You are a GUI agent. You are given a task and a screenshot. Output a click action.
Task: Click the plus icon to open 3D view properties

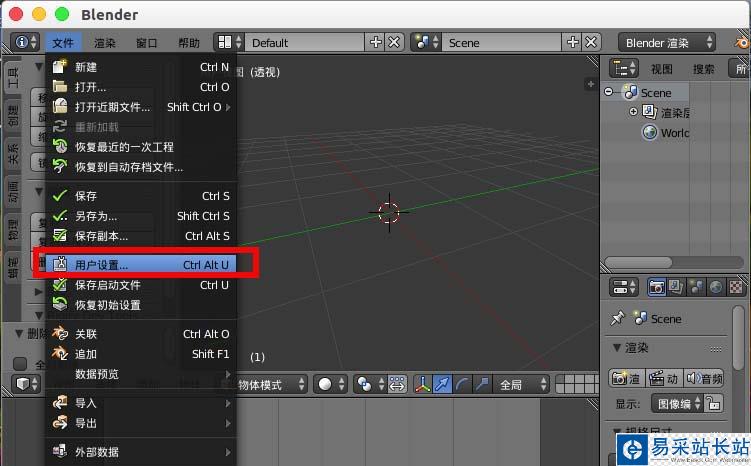591,84
